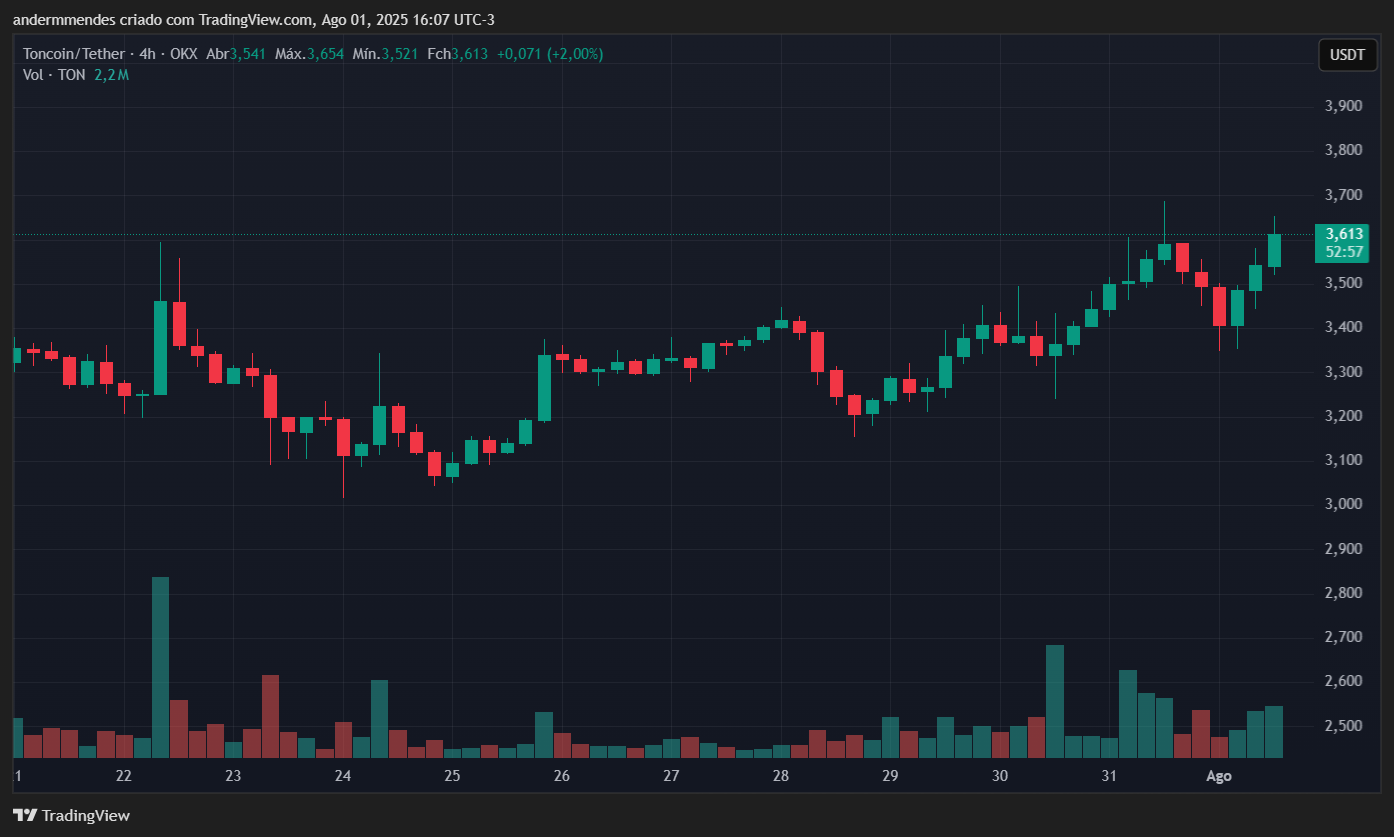Click the 3,200 price axis label
This screenshot has height=837, width=1394.
point(1343,415)
